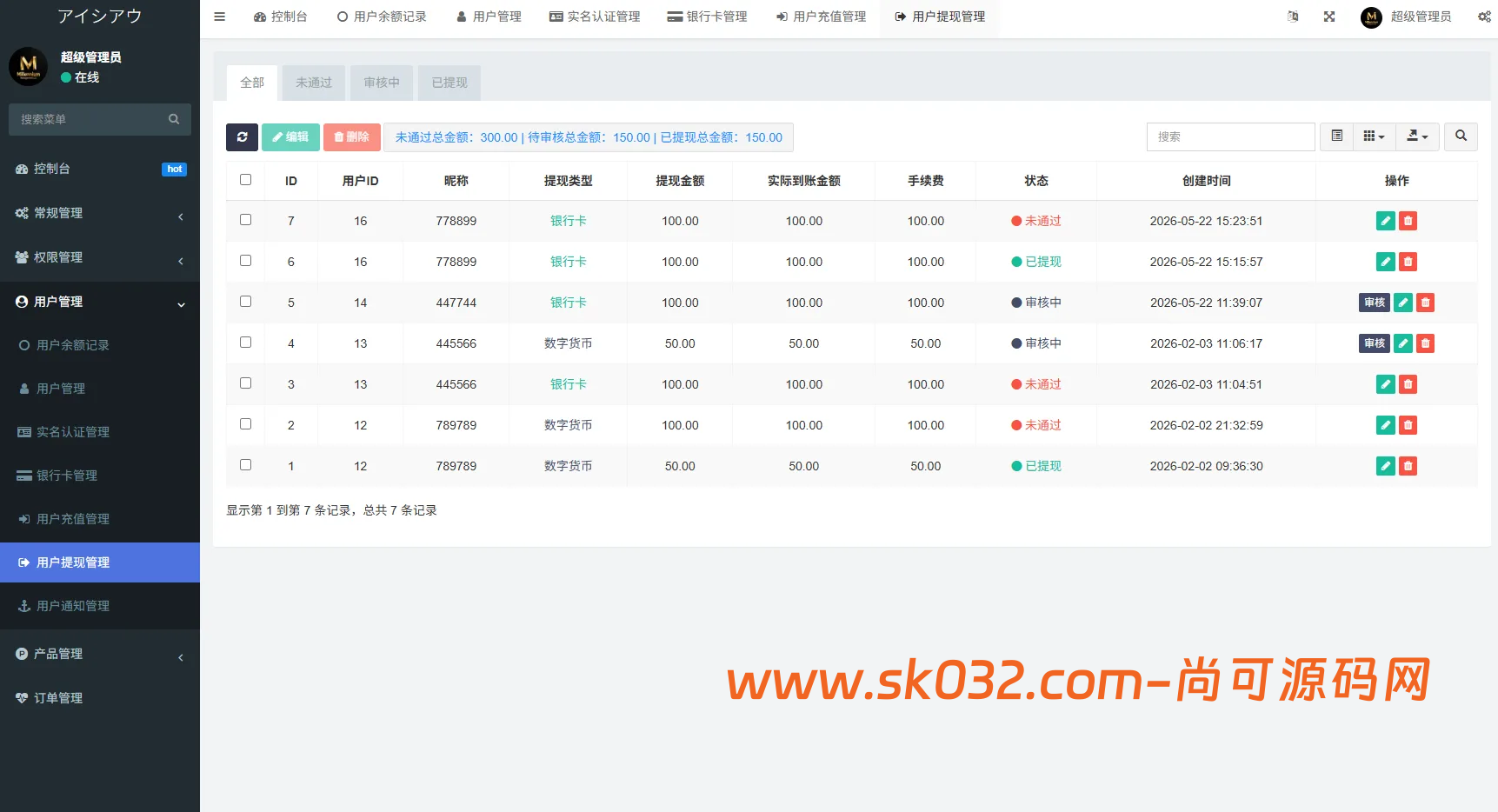Screen dimensions: 1498x812
Task: Select the 全部 filter tab
Action: point(252,83)
